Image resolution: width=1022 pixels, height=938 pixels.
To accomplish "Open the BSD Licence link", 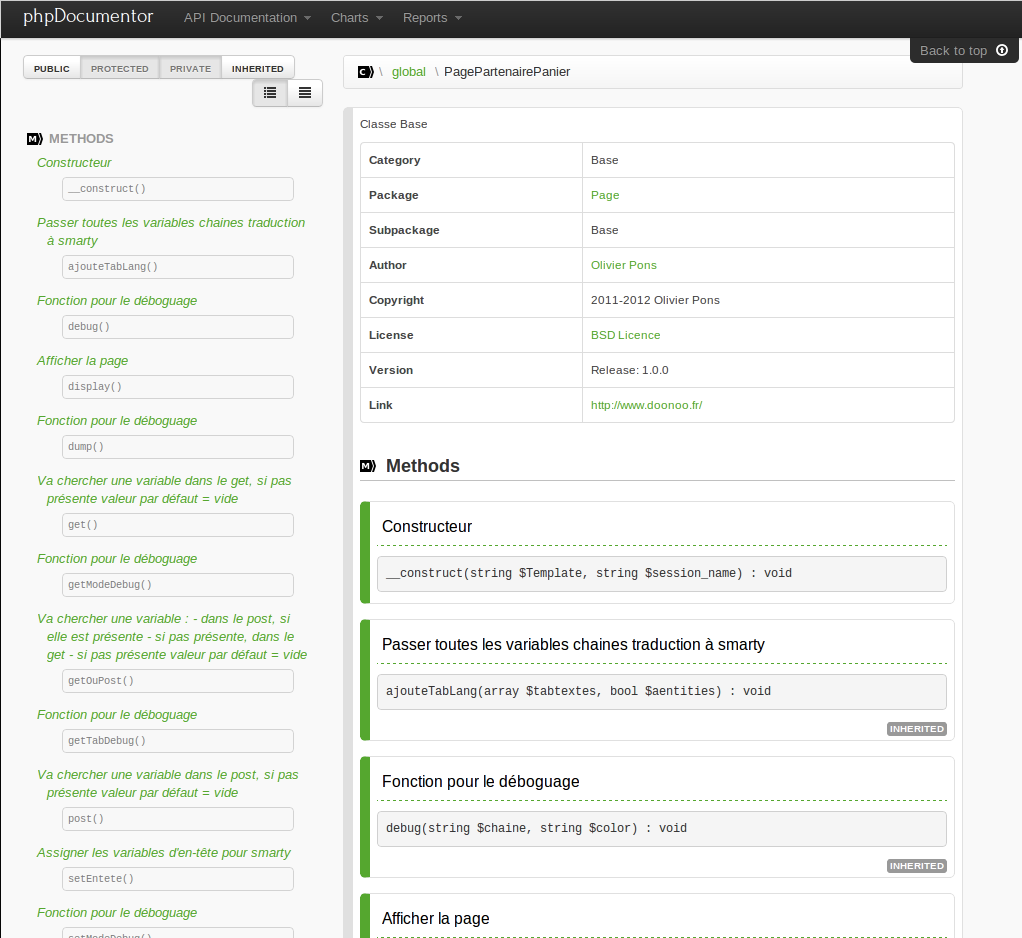I will (x=625, y=335).
